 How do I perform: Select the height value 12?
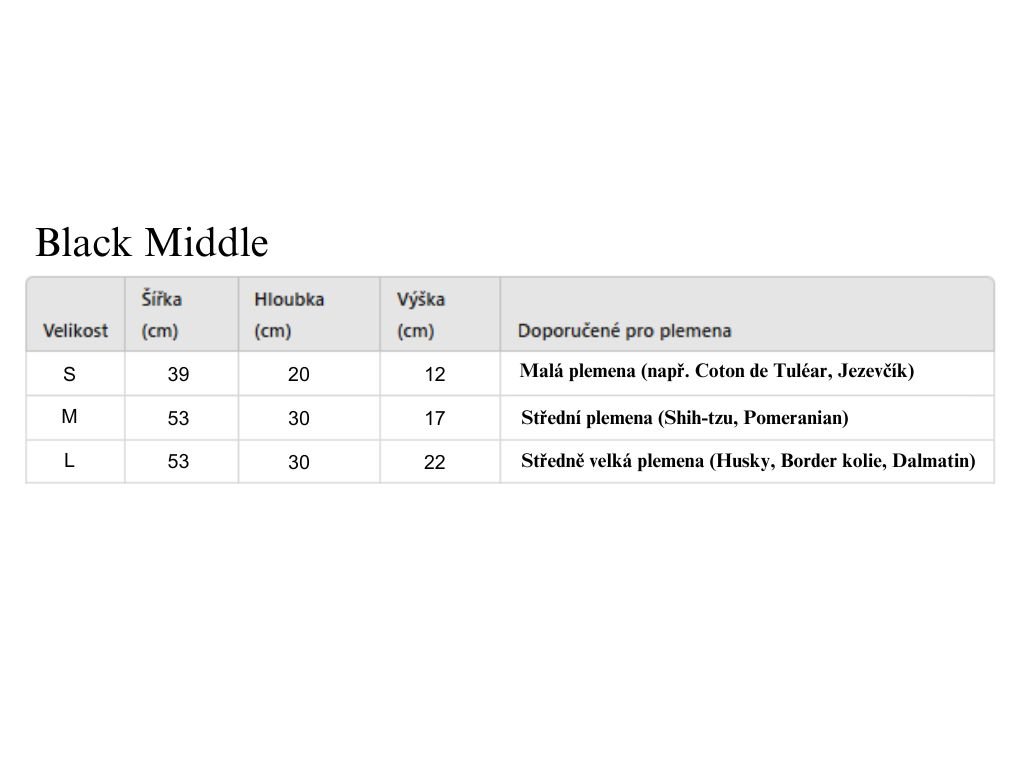tap(434, 375)
